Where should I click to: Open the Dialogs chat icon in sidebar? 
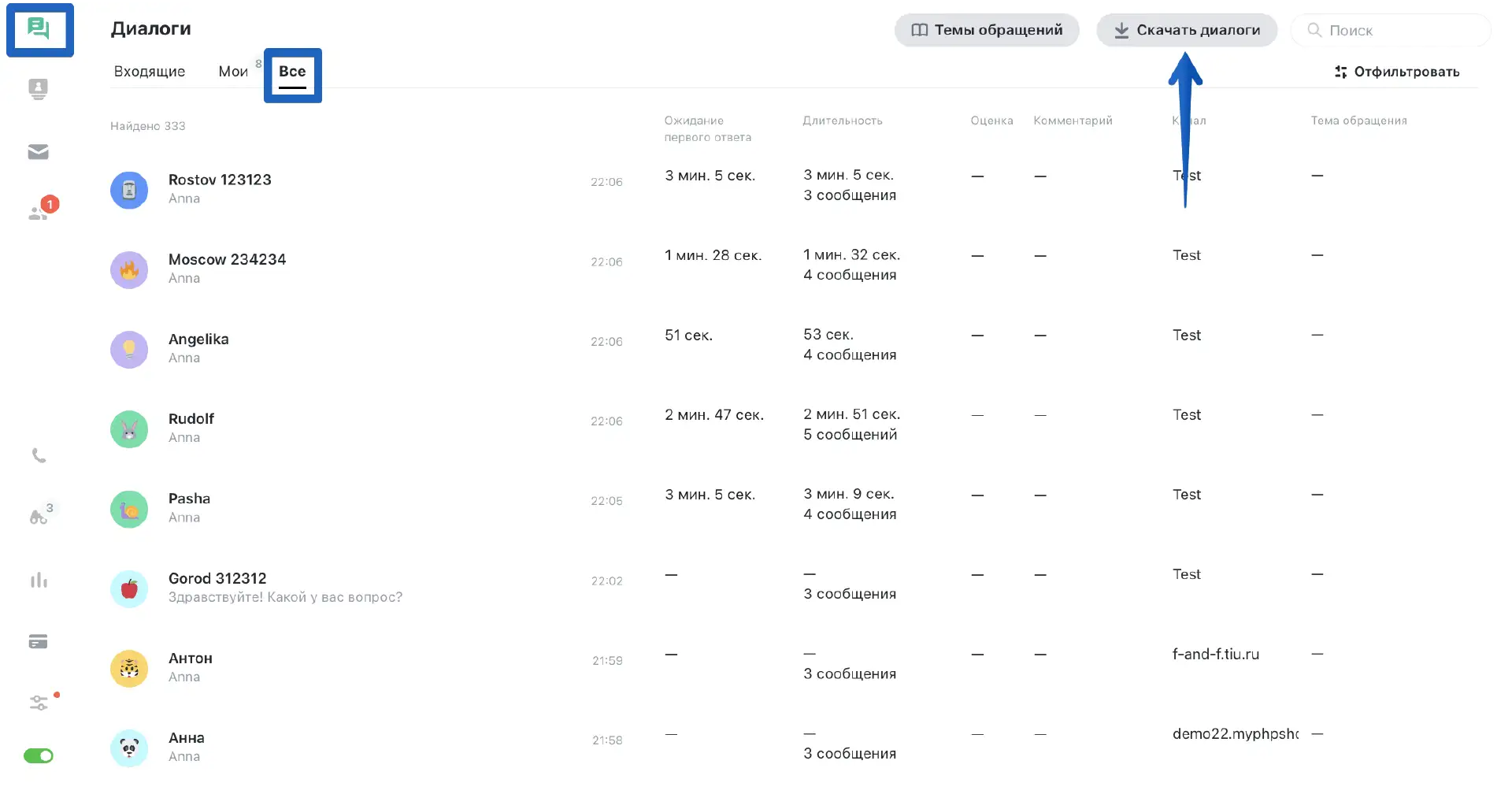pos(39,29)
